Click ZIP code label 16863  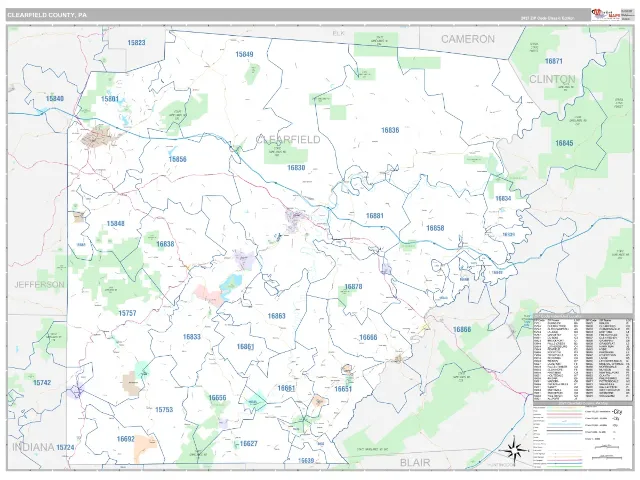click(x=277, y=316)
